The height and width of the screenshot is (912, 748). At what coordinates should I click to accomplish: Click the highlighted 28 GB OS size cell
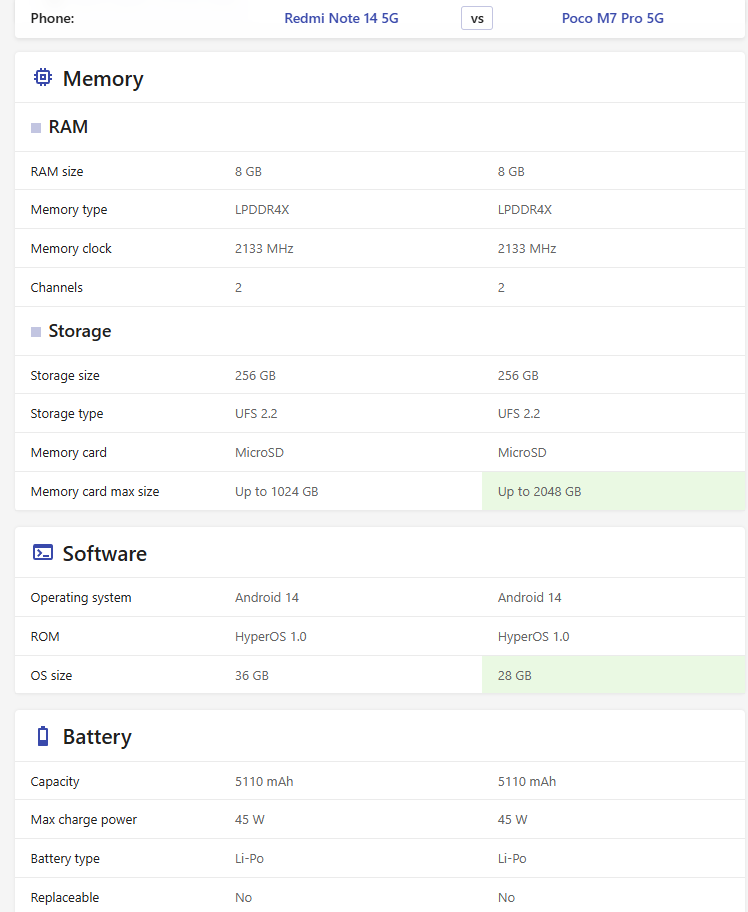coord(613,675)
